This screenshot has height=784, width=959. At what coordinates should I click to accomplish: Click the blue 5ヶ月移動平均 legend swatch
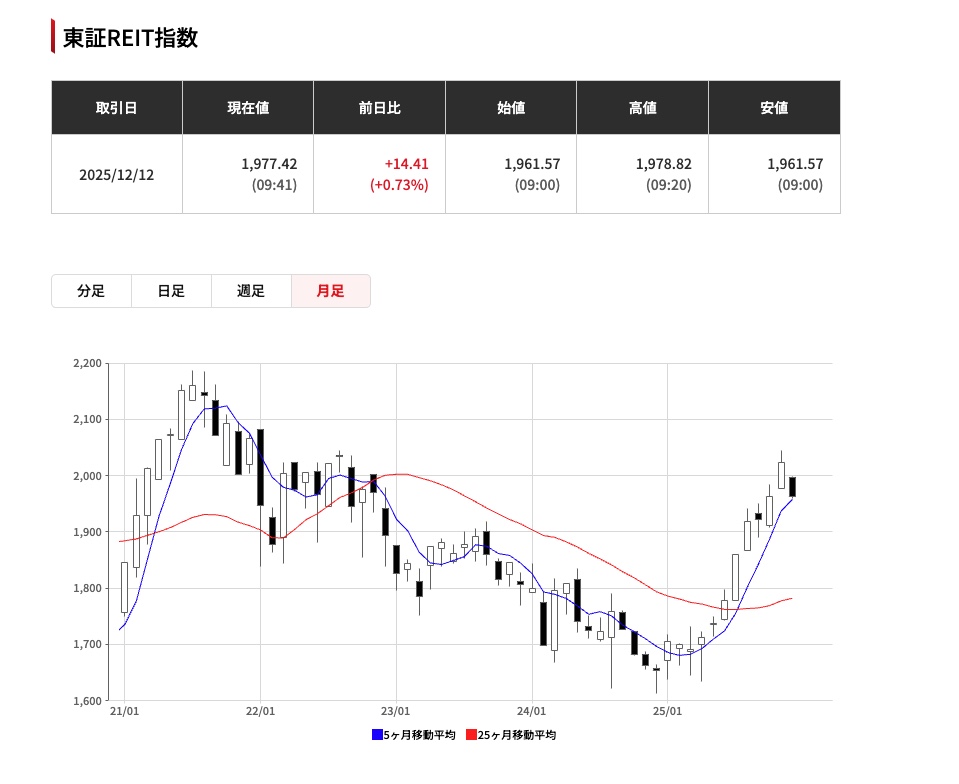[x=377, y=734]
